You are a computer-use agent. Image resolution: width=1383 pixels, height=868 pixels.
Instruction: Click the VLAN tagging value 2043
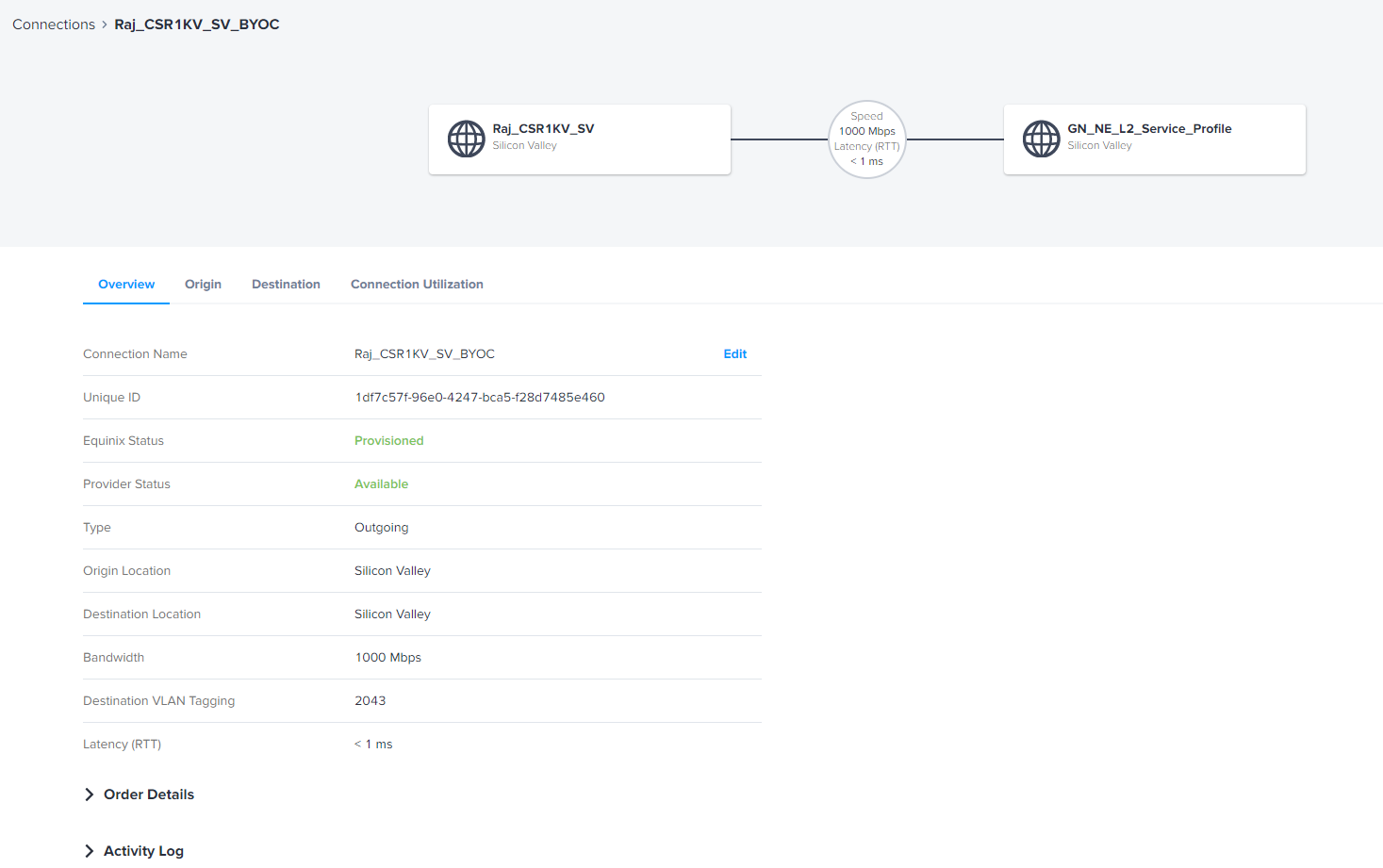370,701
